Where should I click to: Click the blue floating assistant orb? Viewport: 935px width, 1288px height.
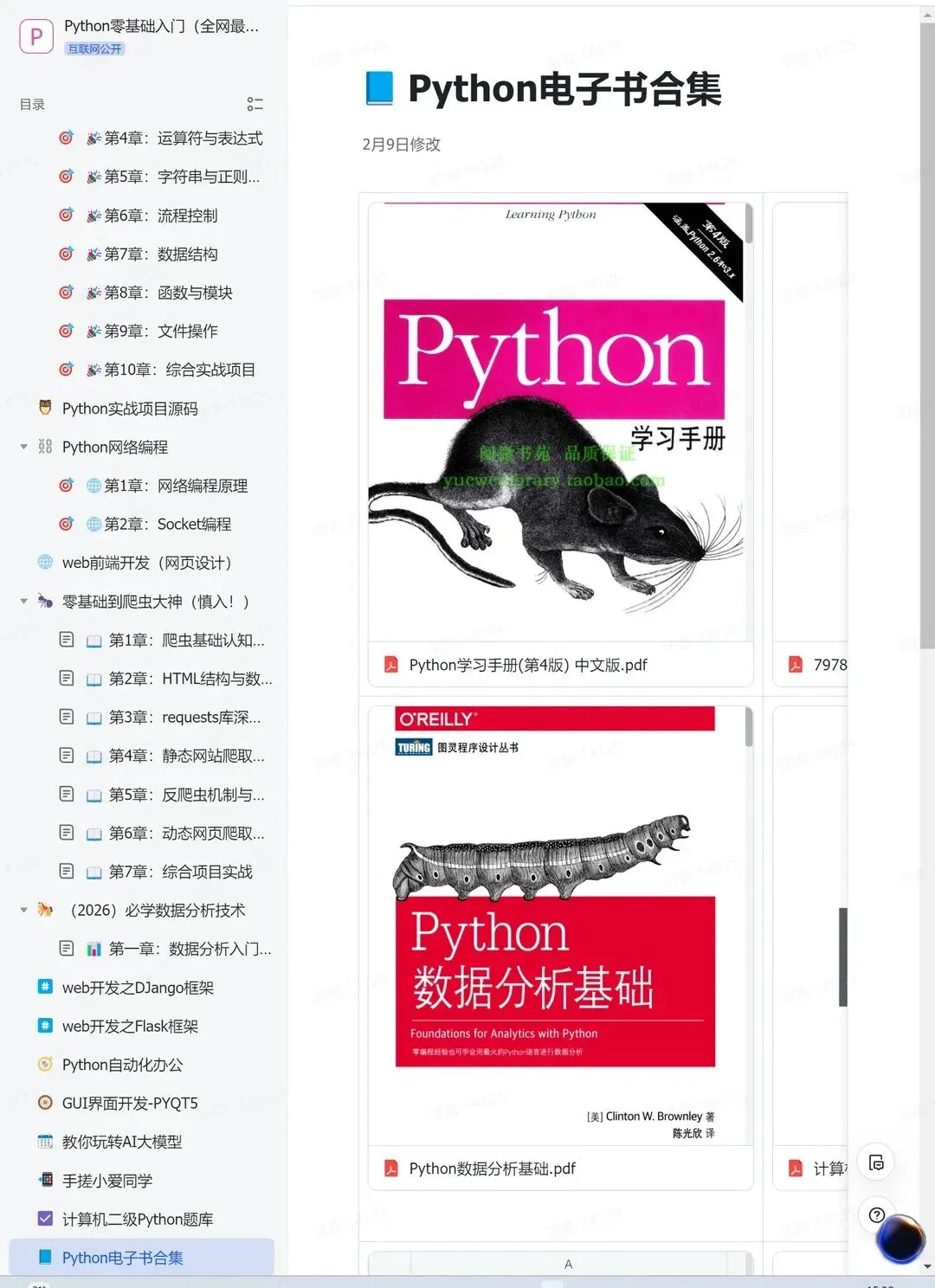901,1238
